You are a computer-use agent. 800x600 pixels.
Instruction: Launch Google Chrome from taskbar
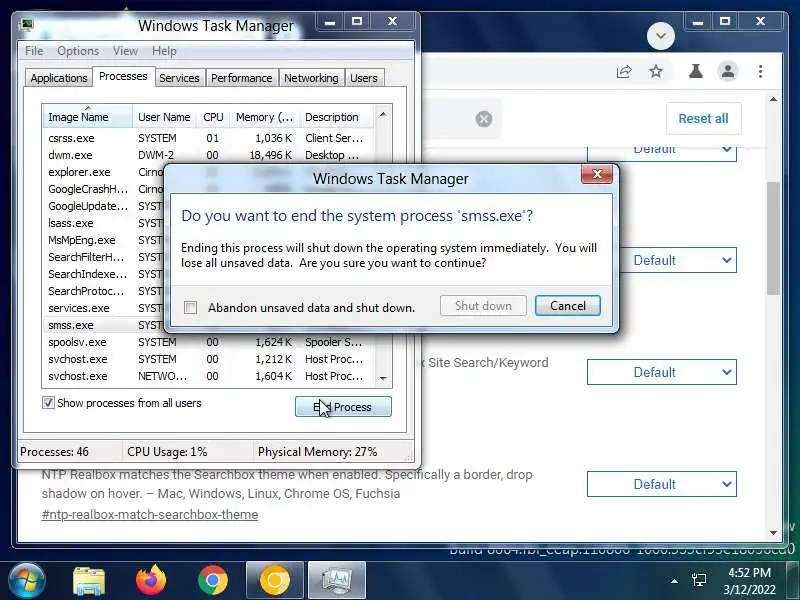point(213,581)
